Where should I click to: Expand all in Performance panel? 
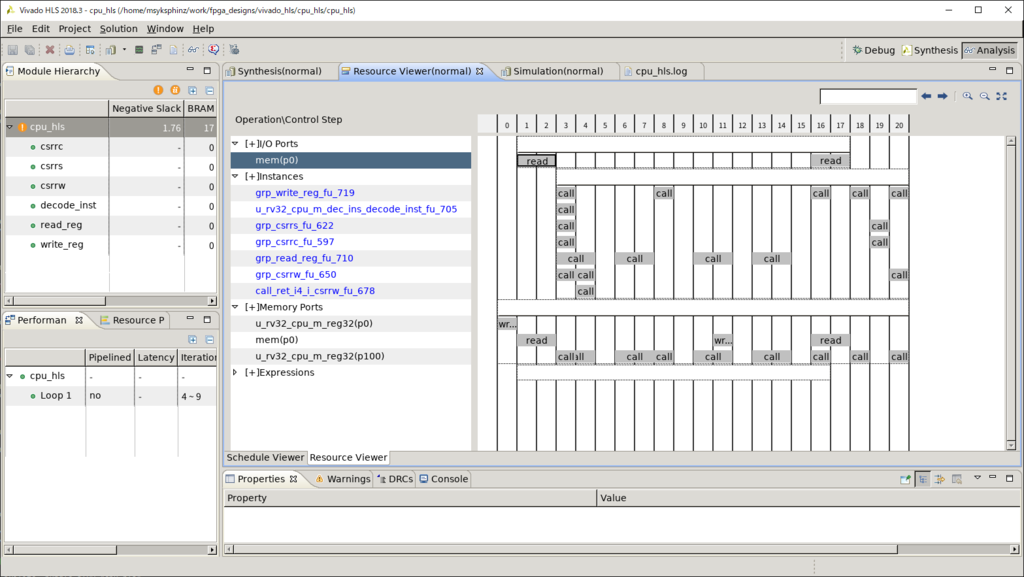tap(193, 339)
